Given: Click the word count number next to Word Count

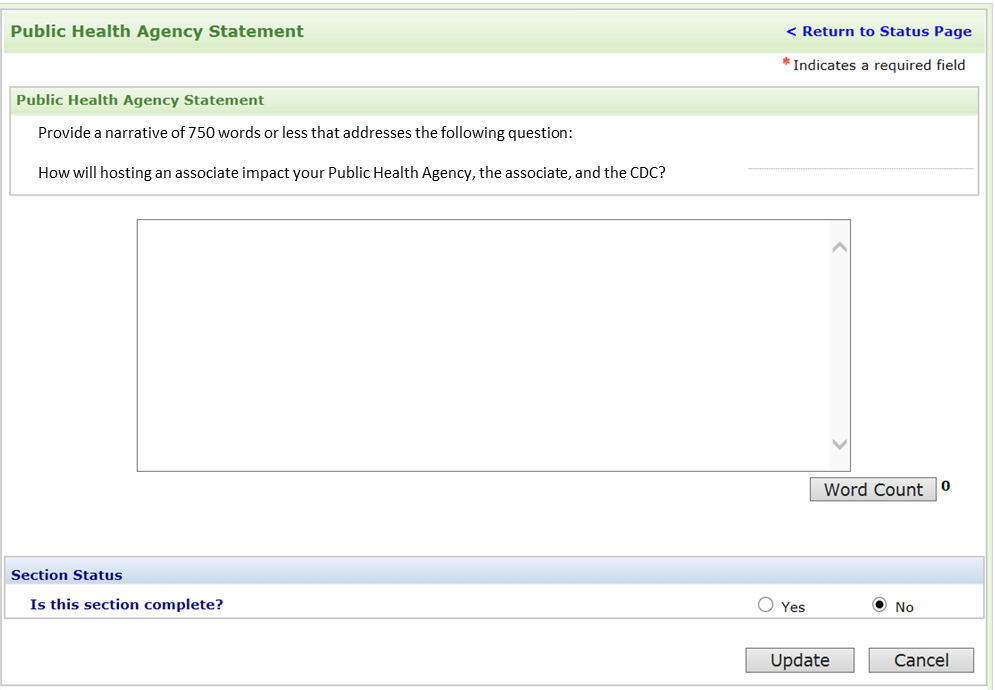Looking at the screenshot, I should pos(946,487).
